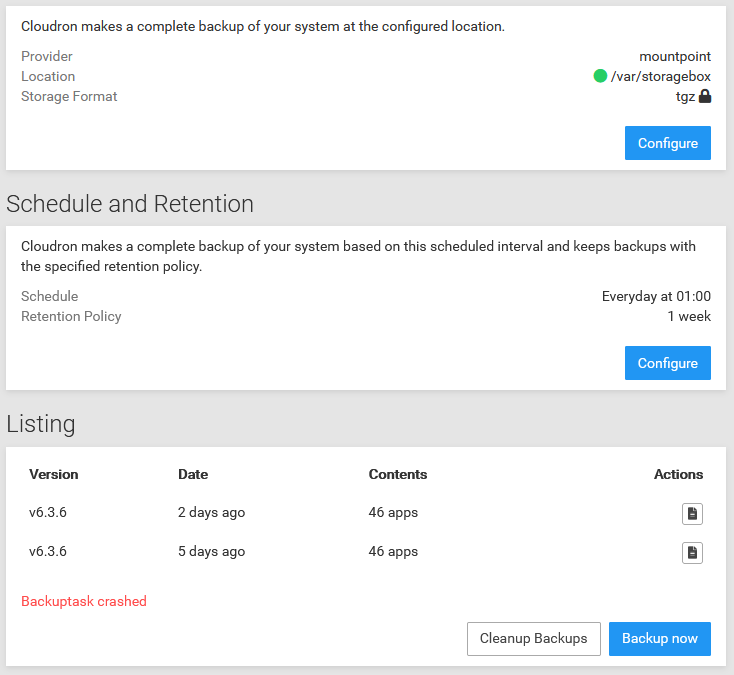The image size is (734, 675).
Task: Click the Date column header
Action: 193,474
